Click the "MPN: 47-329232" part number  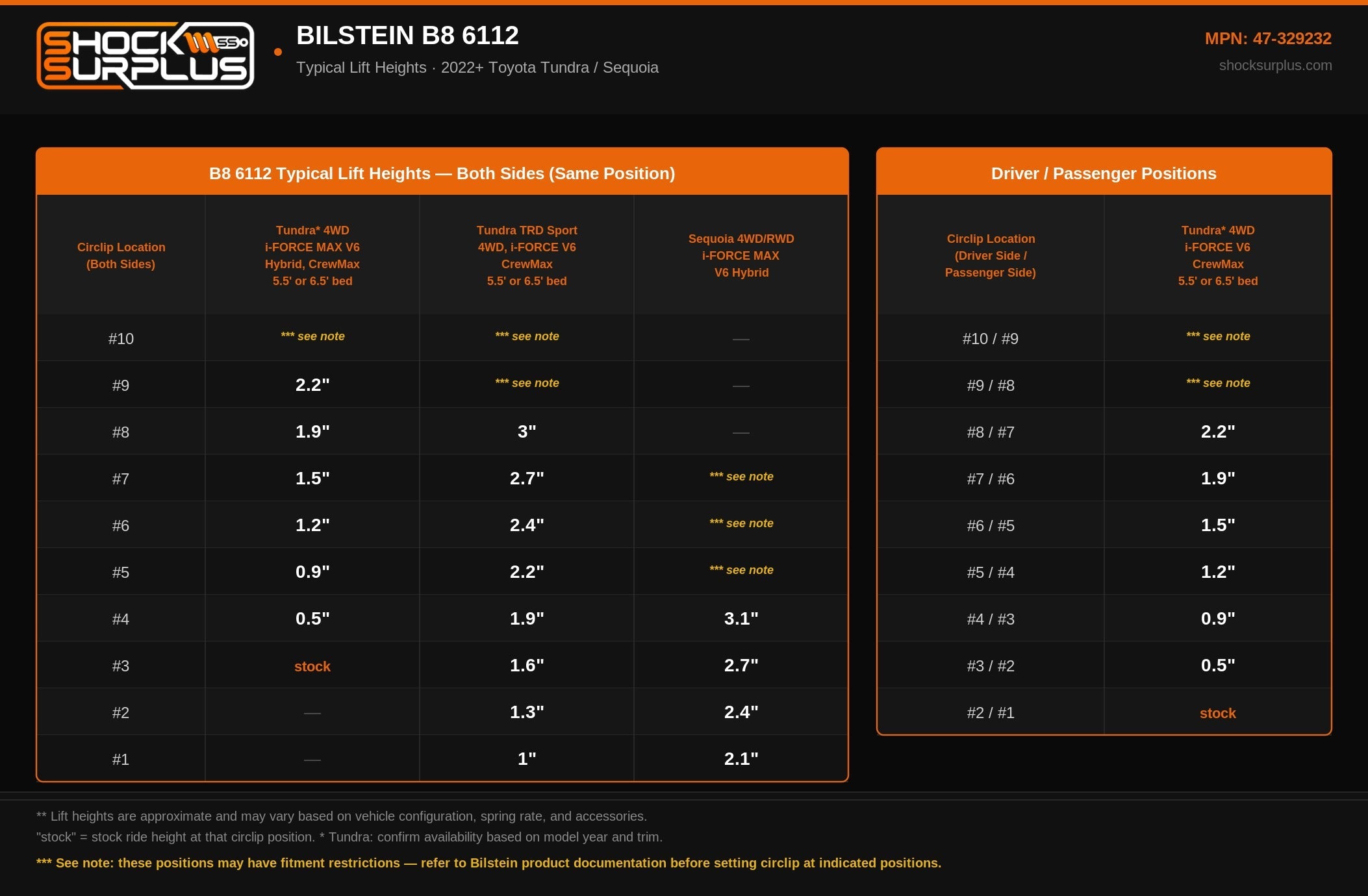pyautogui.click(x=1268, y=39)
